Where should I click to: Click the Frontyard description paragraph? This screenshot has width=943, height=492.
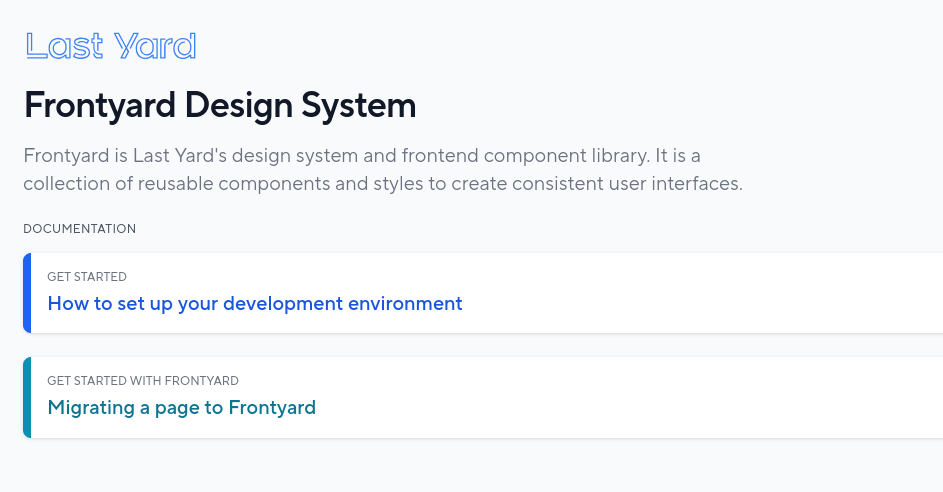382,170
